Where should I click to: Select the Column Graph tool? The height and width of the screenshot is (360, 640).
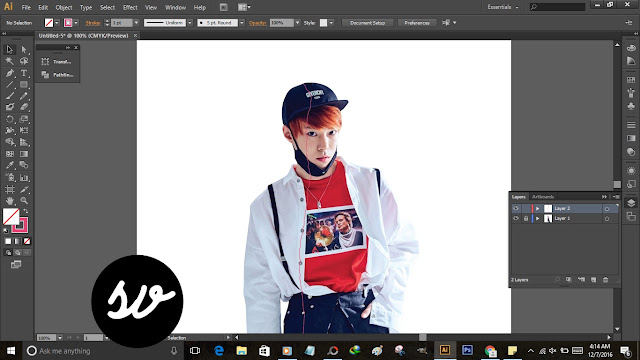pyautogui.click(x=24, y=178)
